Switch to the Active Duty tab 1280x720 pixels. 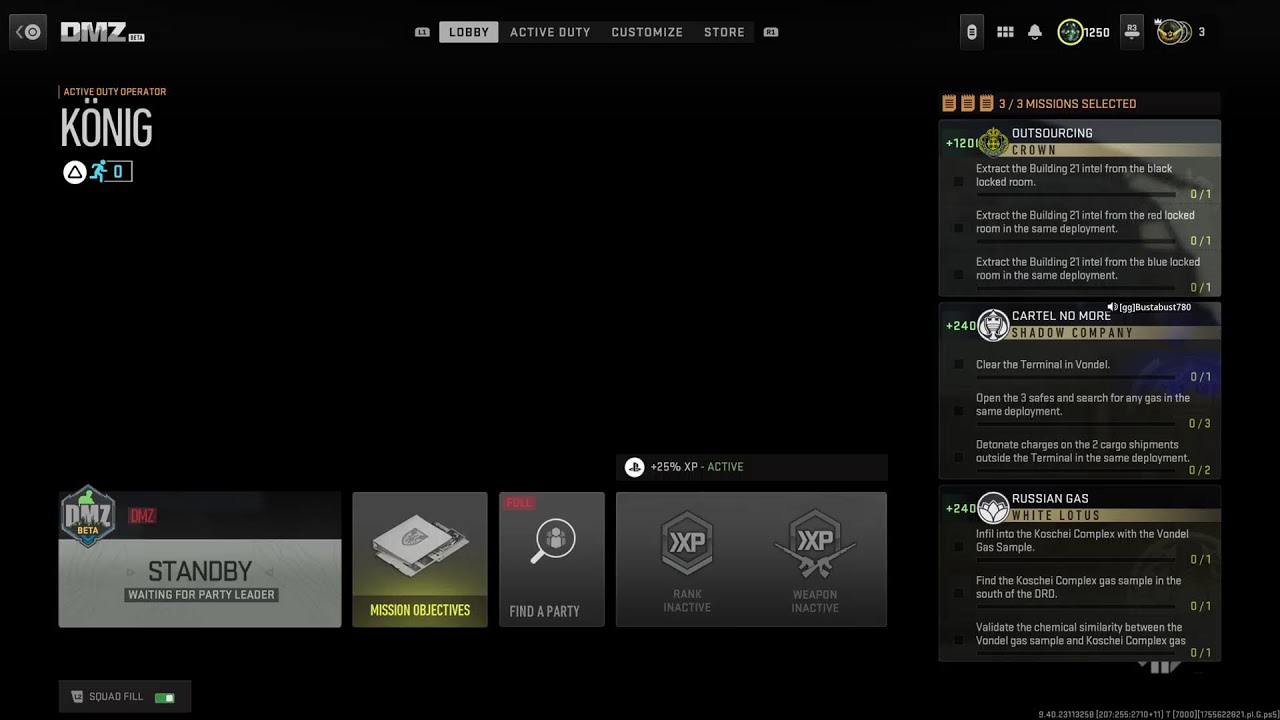pyautogui.click(x=550, y=32)
